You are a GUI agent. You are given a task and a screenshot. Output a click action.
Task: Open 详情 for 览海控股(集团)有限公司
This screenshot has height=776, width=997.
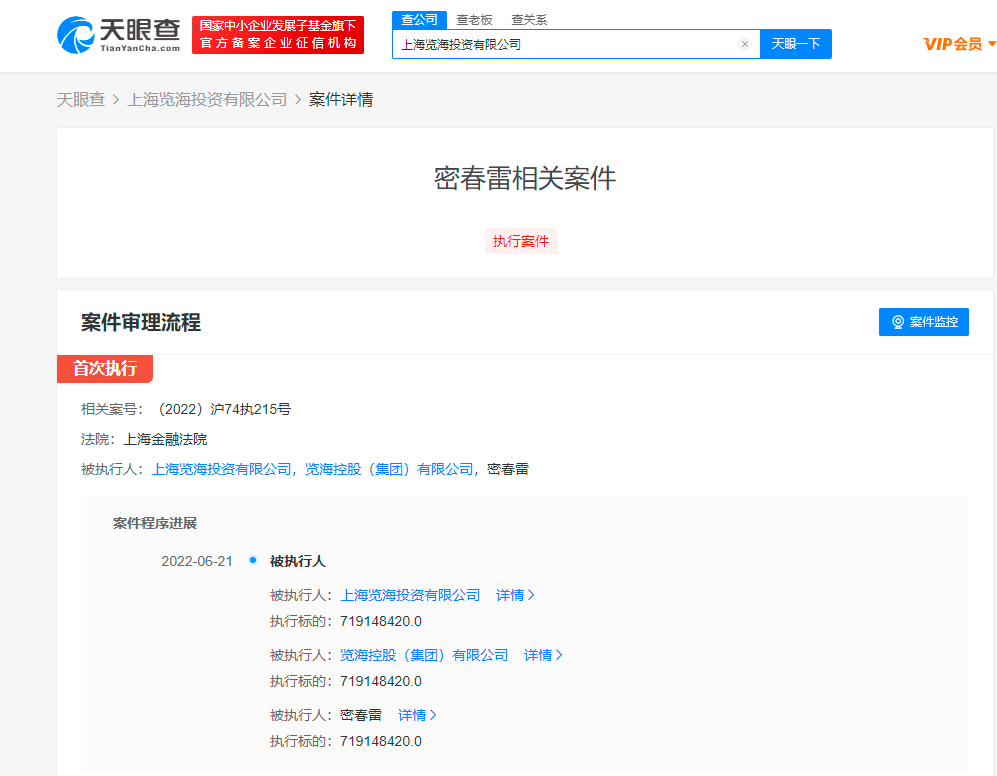(543, 655)
